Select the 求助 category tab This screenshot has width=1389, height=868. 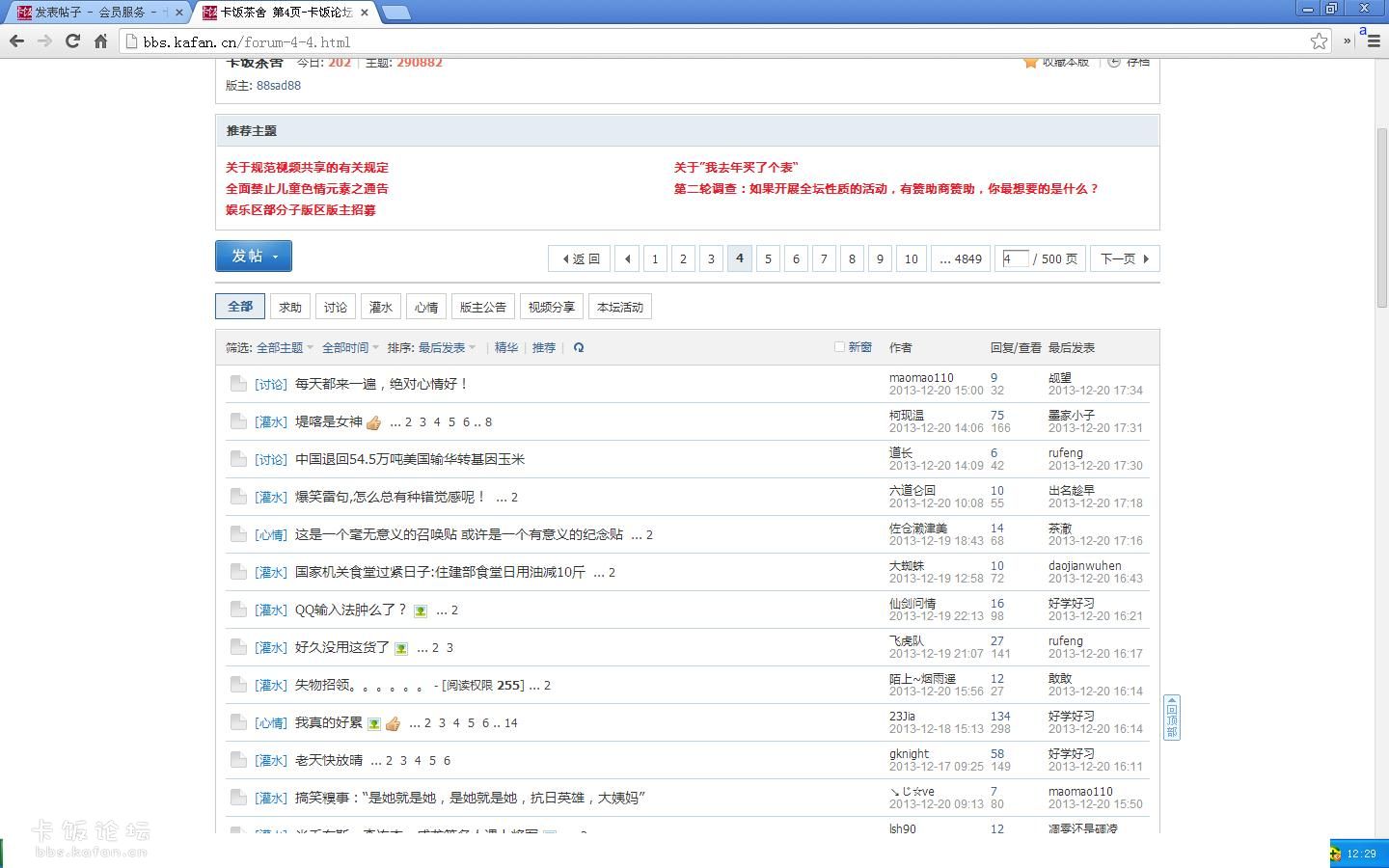pyautogui.click(x=290, y=307)
